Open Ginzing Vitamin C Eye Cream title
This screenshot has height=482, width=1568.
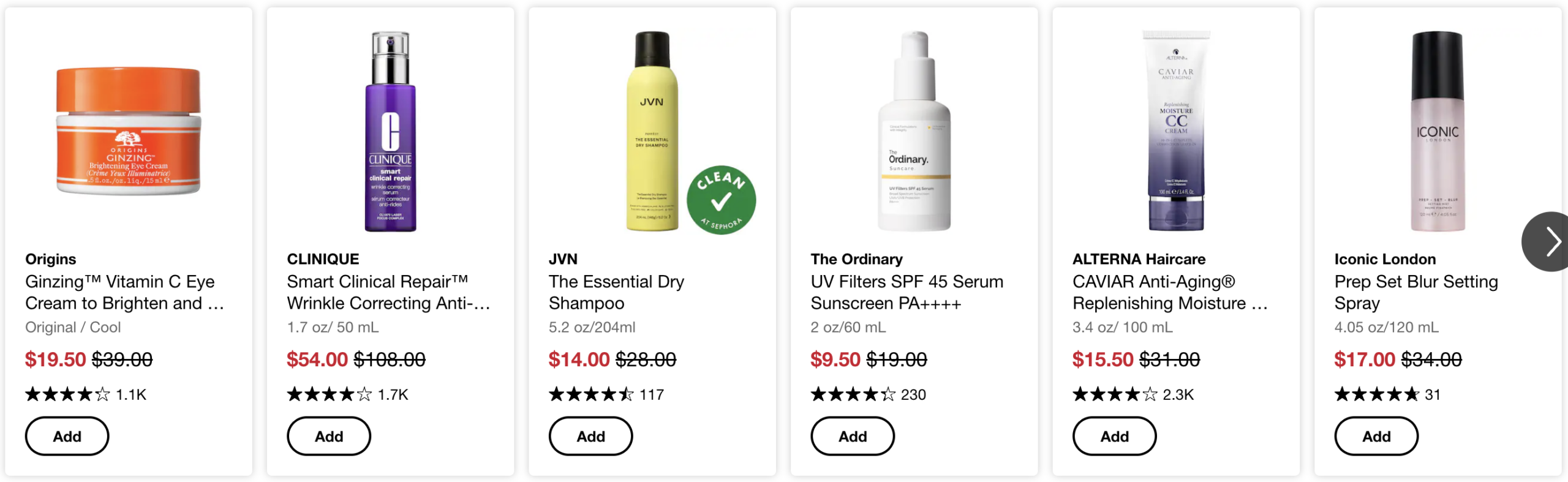click(124, 292)
